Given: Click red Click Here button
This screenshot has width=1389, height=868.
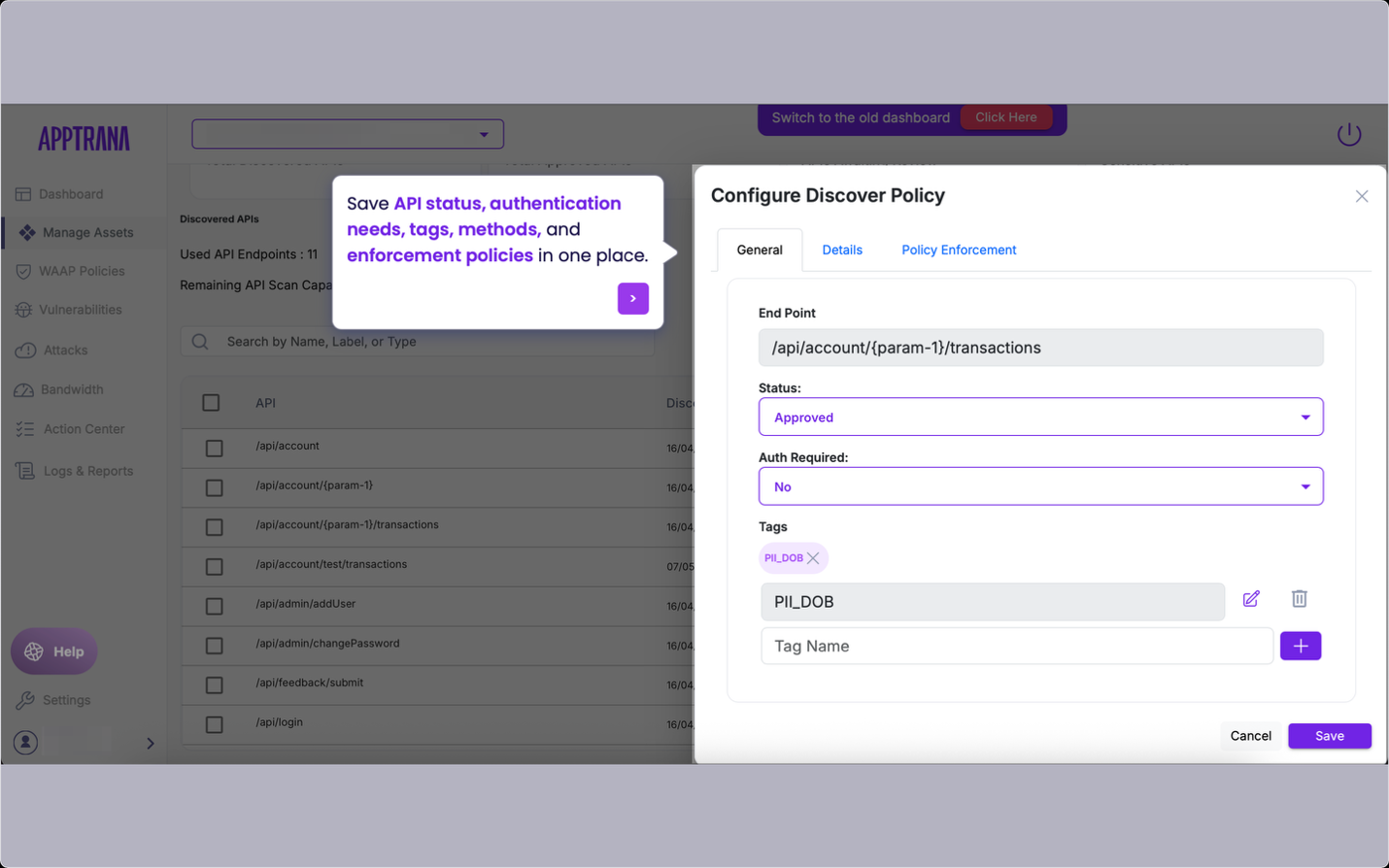Looking at the screenshot, I should click(x=1006, y=117).
